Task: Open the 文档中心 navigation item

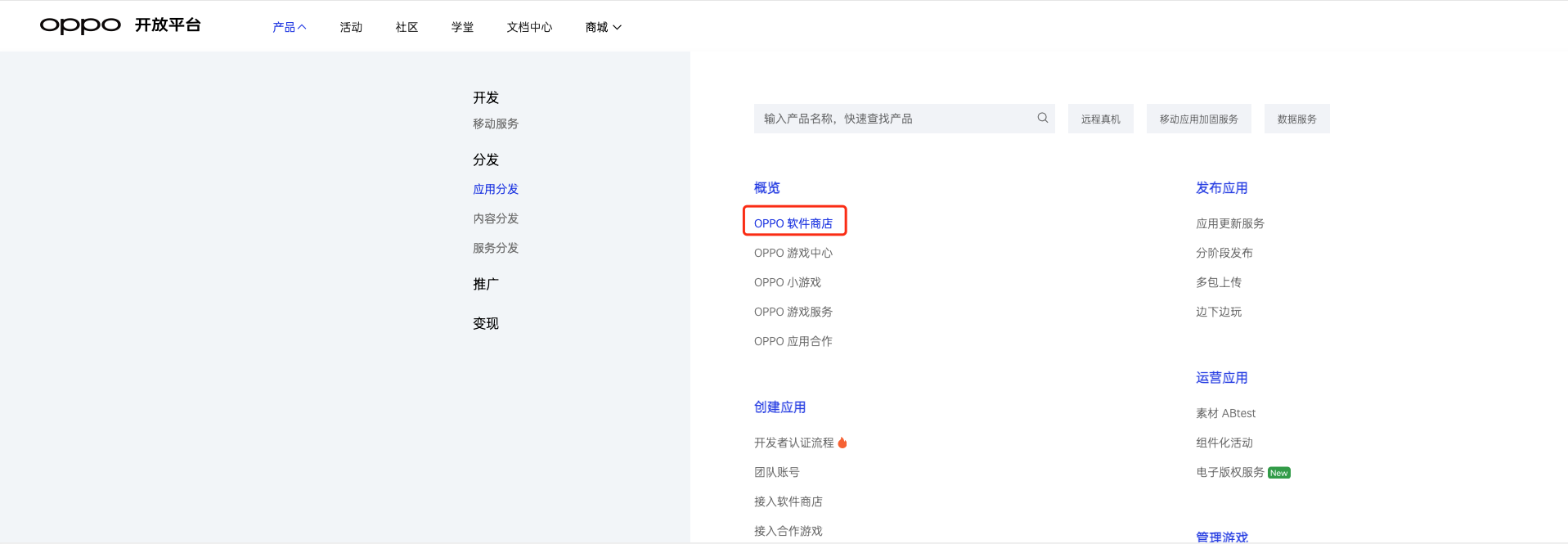Action: click(x=529, y=27)
